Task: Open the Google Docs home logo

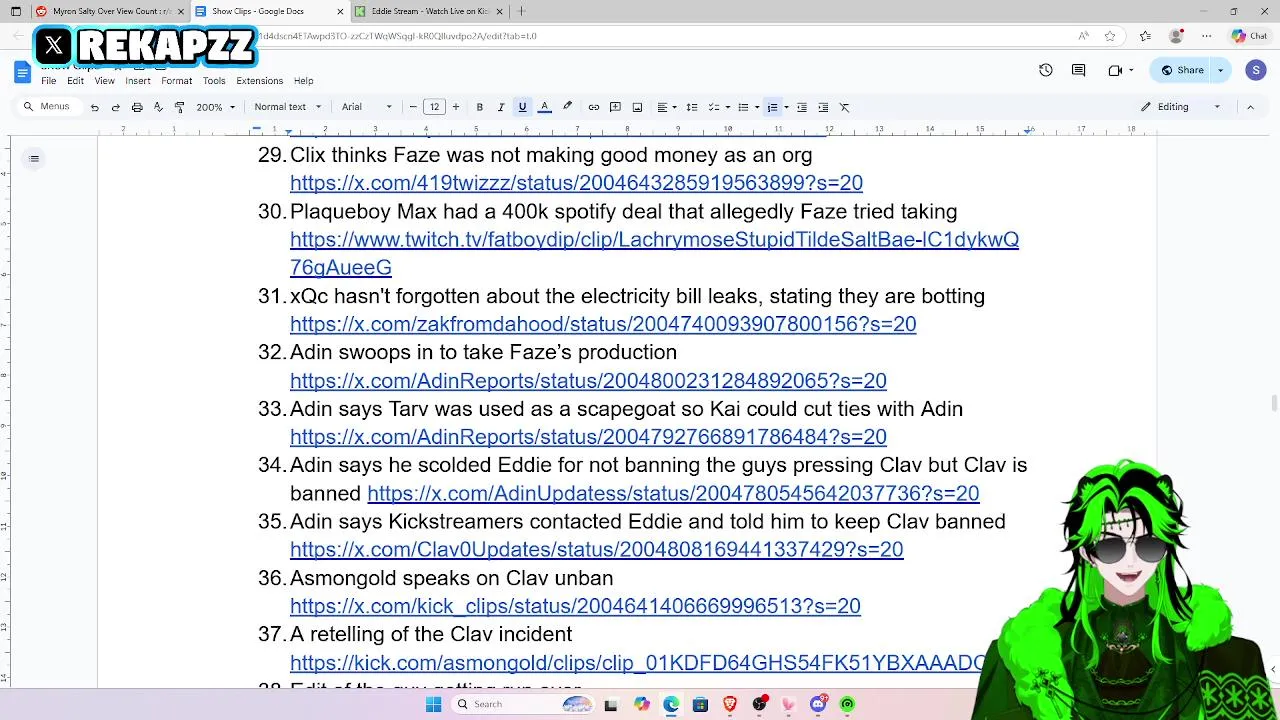Action: tap(22, 72)
